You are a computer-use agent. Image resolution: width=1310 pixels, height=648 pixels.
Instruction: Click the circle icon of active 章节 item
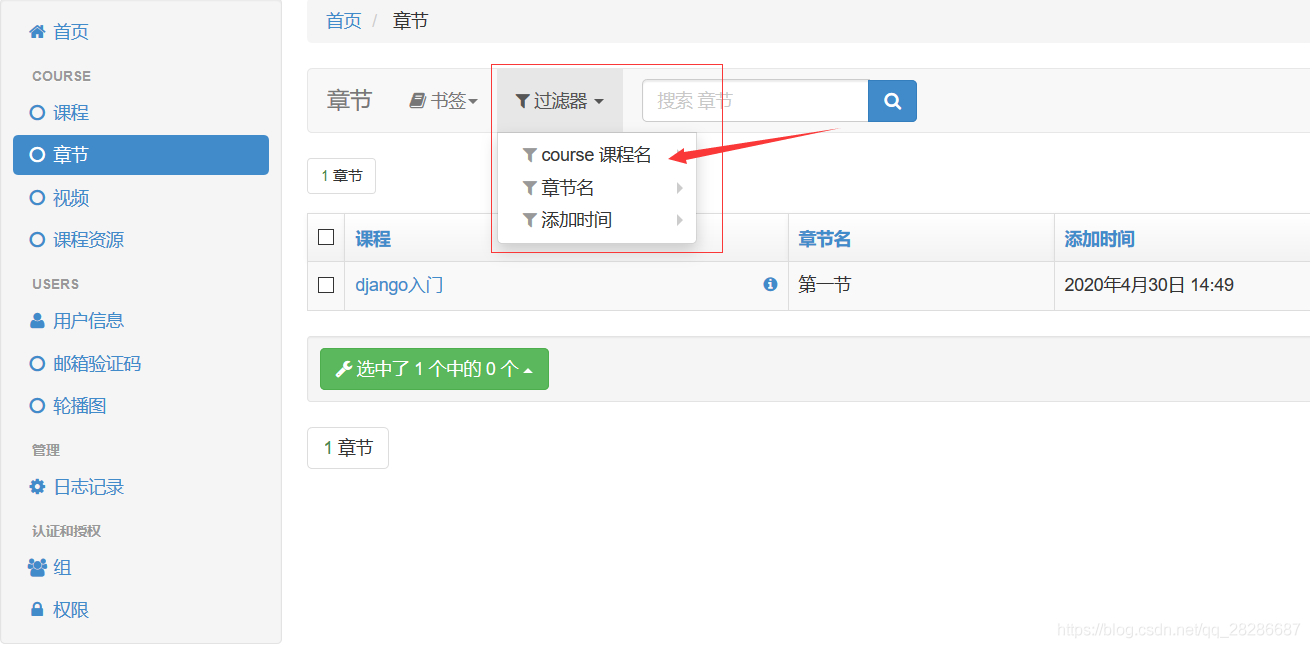pos(37,155)
